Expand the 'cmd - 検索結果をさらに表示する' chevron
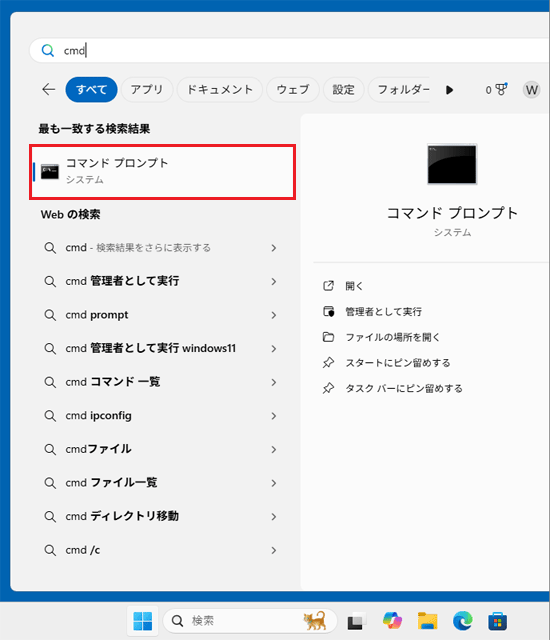550x640 pixels. [x=274, y=248]
